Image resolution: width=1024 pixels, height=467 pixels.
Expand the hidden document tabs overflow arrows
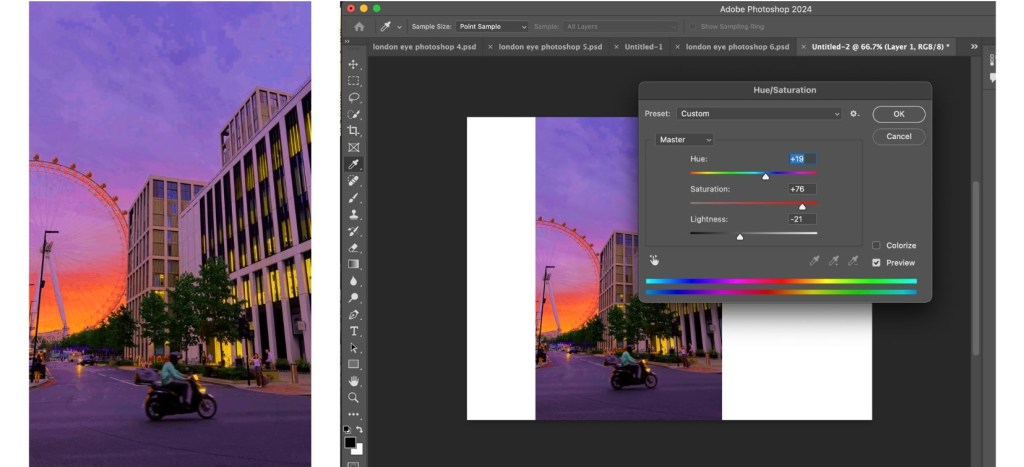(974, 46)
